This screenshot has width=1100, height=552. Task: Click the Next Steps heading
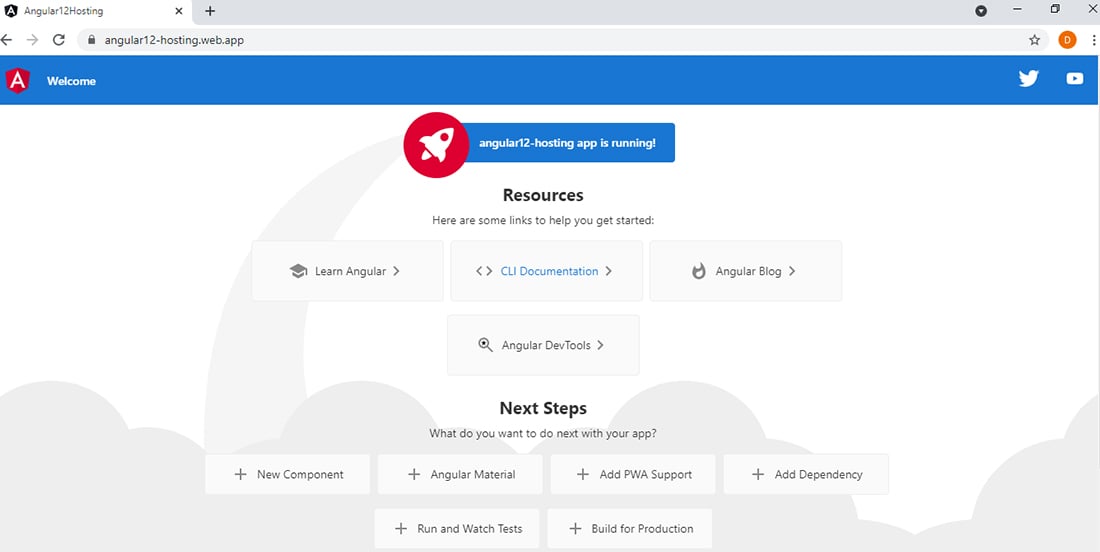click(x=543, y=408)
